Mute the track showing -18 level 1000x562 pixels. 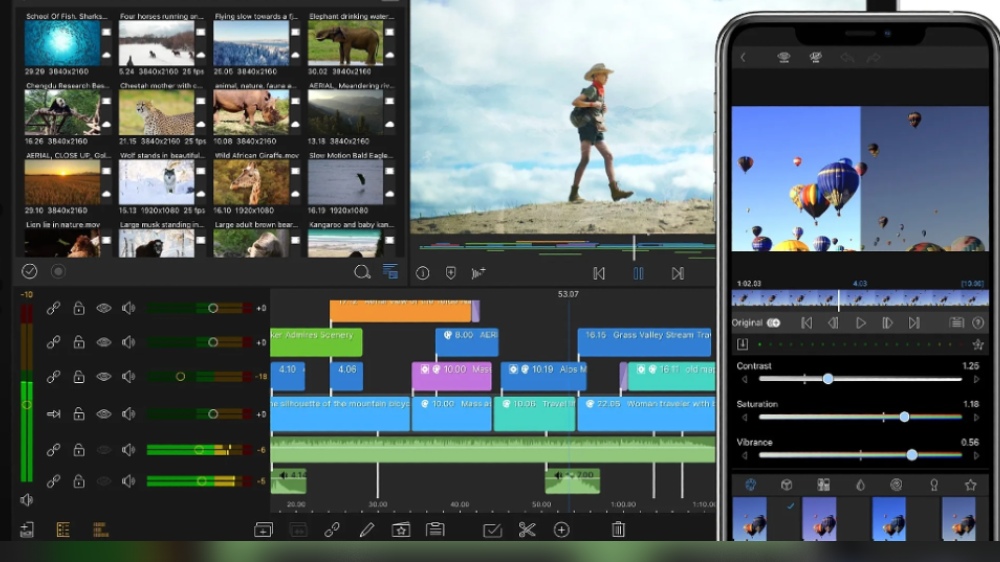(129, 376)
